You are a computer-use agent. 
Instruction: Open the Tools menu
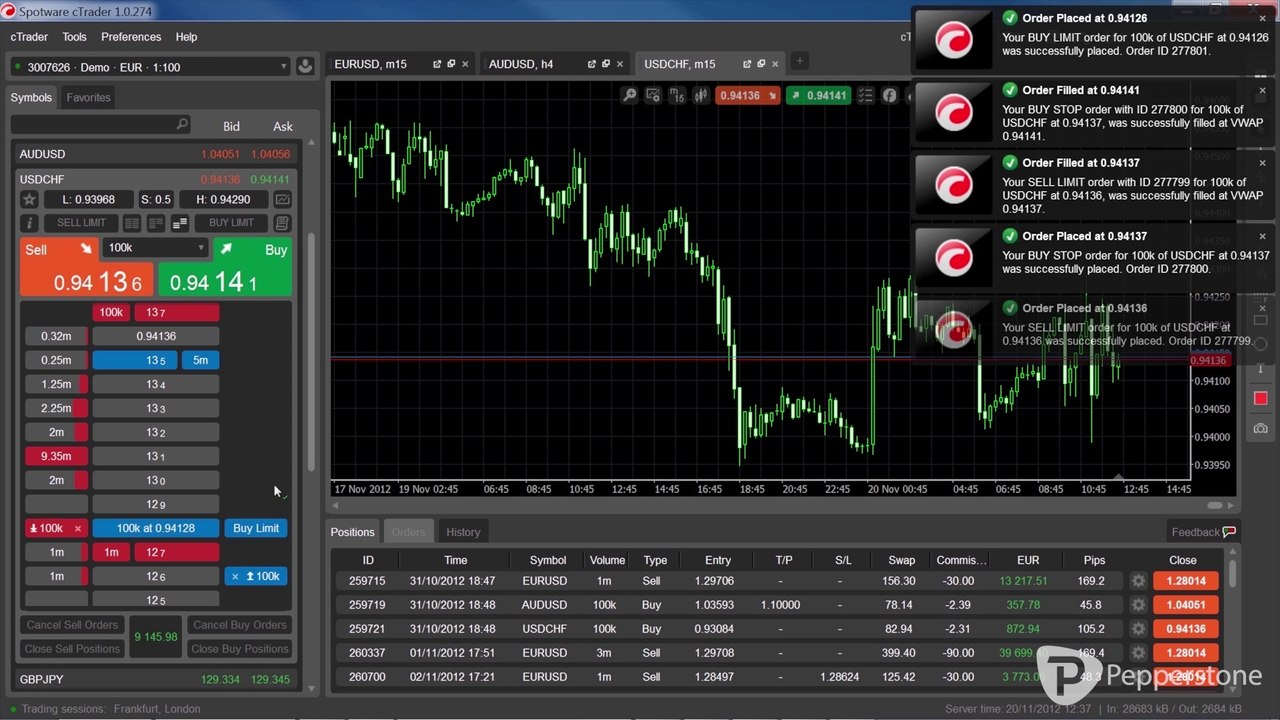coord(75,37)
